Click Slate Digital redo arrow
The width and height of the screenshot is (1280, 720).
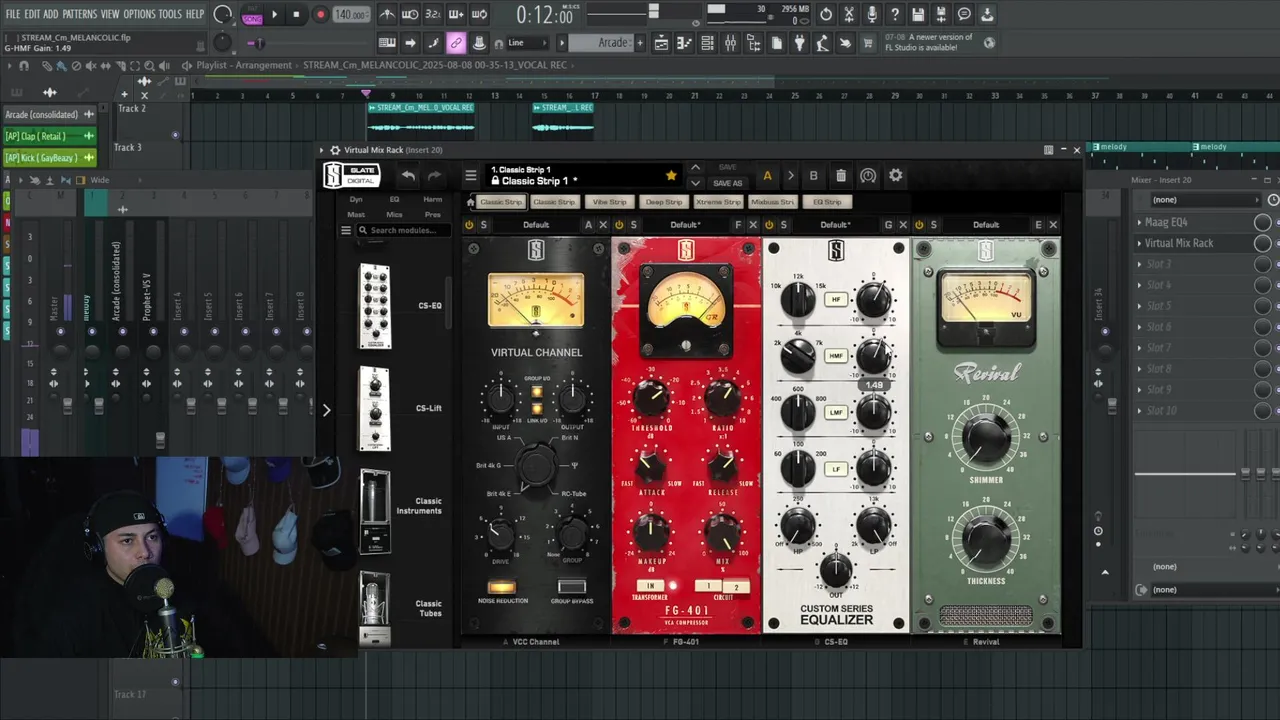pos(434,176)
